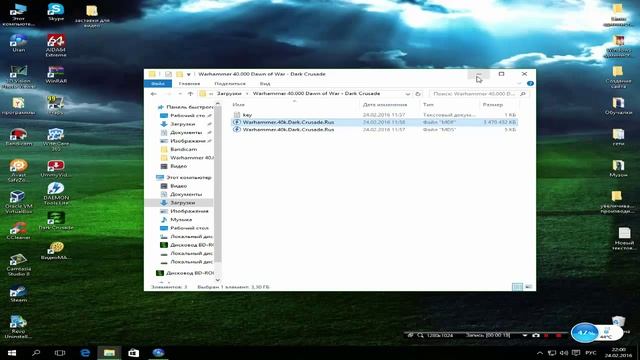Screen dimensions: 640x360
Task: Select the Warhammer.40k.Dark.Crusade.Rus MDS file
Action: pos(374,129)
